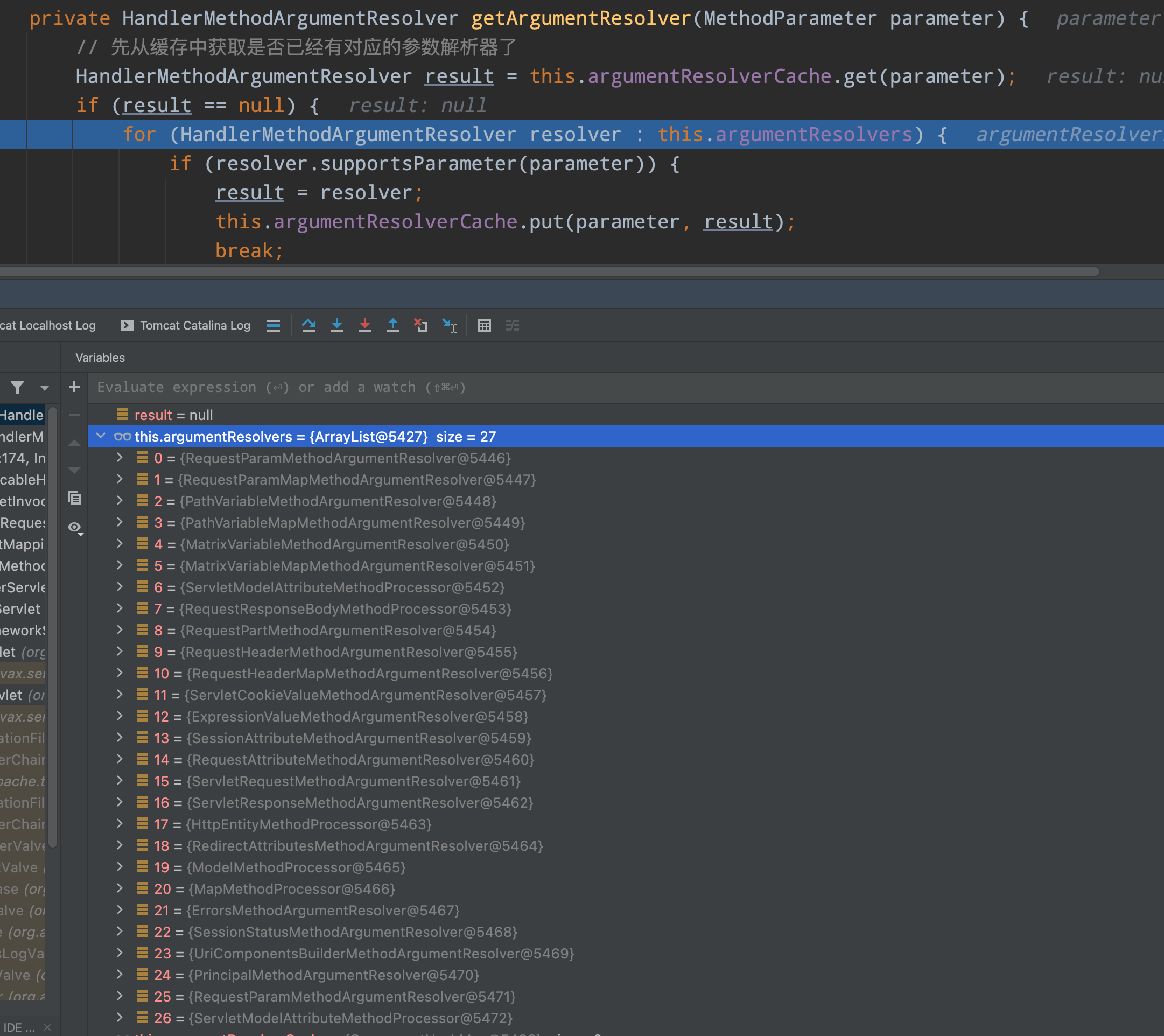
Task: Expand element 7 RequestResponseBodyMethodProcessor
Action: click(x=120, y=608)
